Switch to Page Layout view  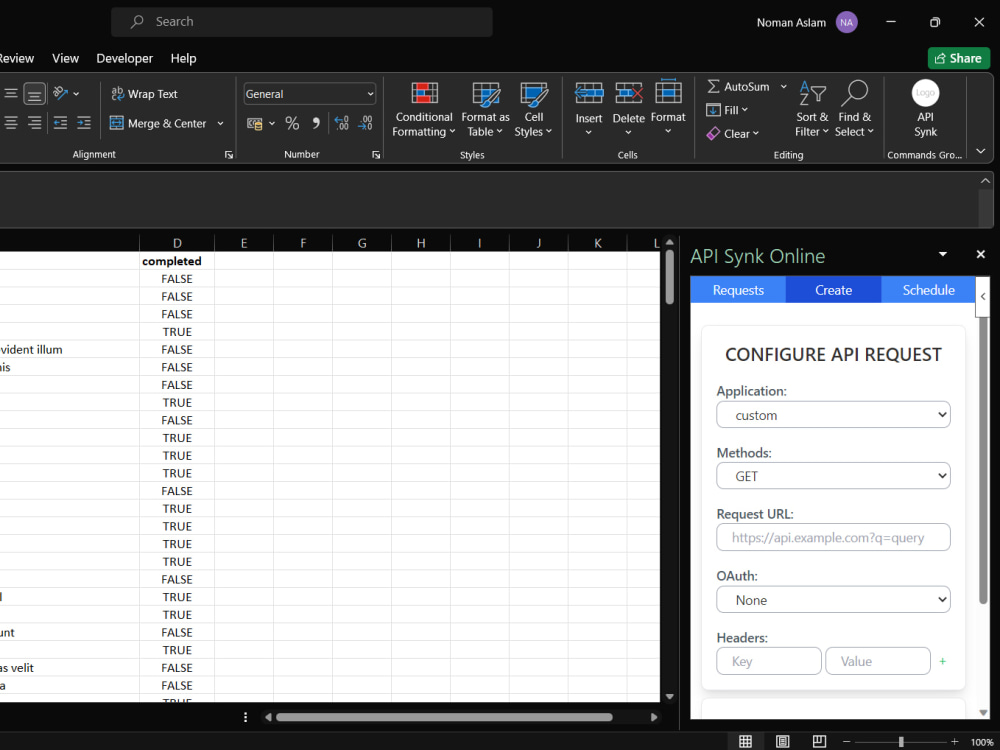pos(782,741)
